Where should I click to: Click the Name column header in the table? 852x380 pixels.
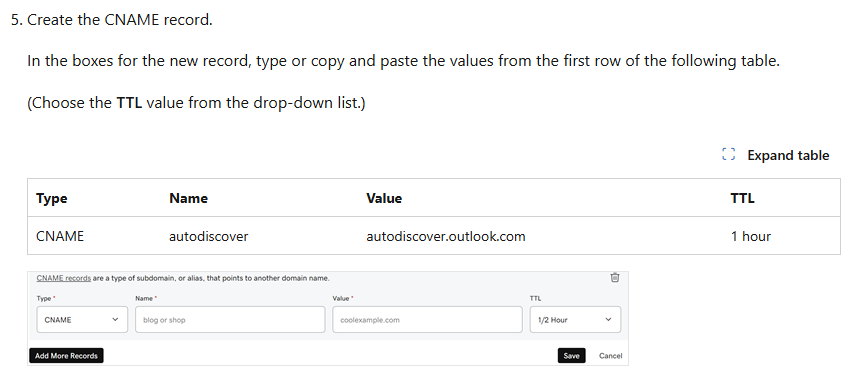[189, 198]
